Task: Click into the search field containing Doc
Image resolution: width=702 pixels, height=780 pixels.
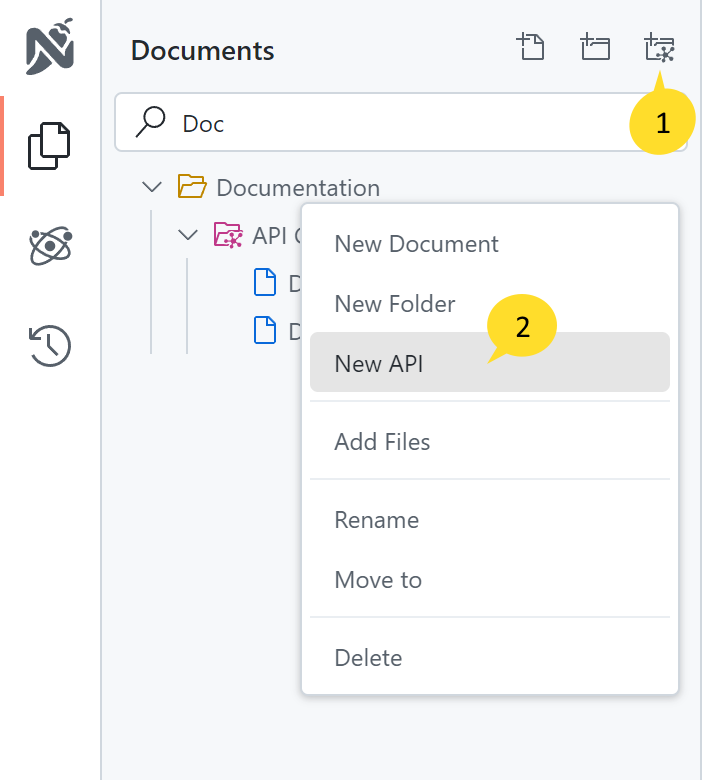Action: coord(400,123)
